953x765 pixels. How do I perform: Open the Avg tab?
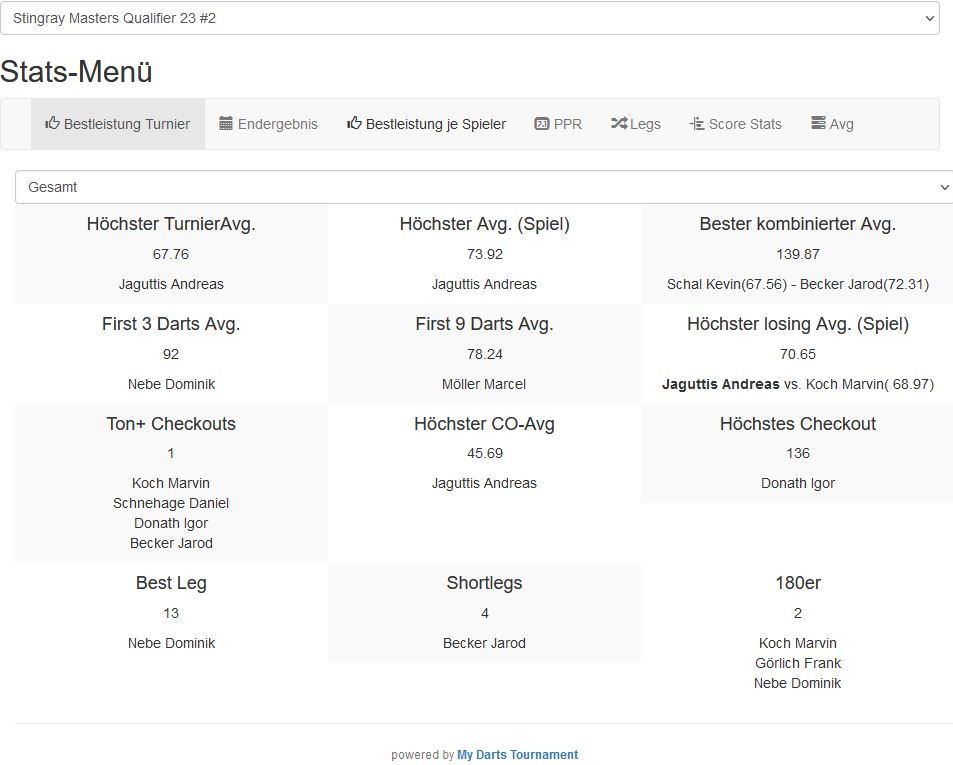pyautogui.click(x=841, y=124)
